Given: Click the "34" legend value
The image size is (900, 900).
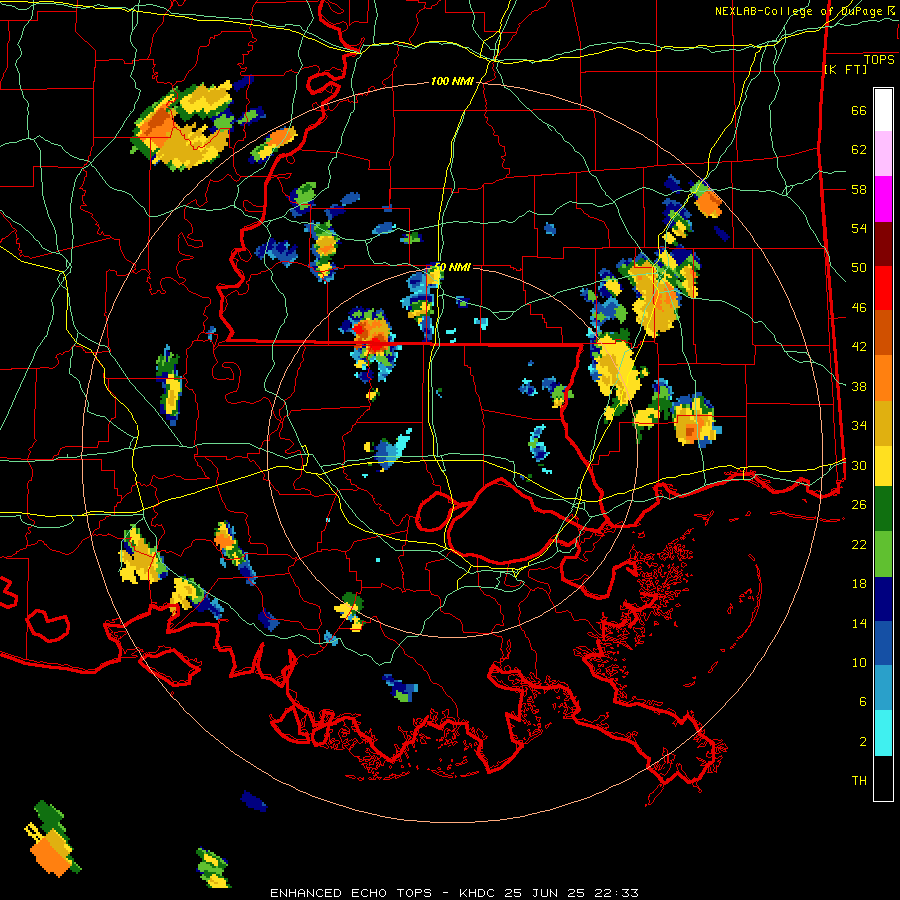Looking at the screenshot, I should pyautogui.click(x=859, y=426).
